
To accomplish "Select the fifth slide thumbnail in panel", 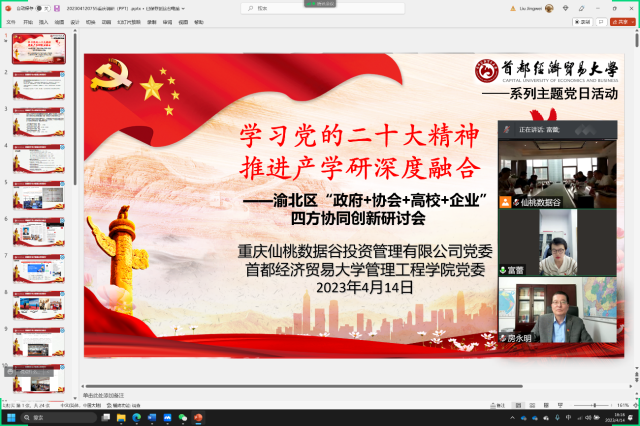I will coord(39,196).
